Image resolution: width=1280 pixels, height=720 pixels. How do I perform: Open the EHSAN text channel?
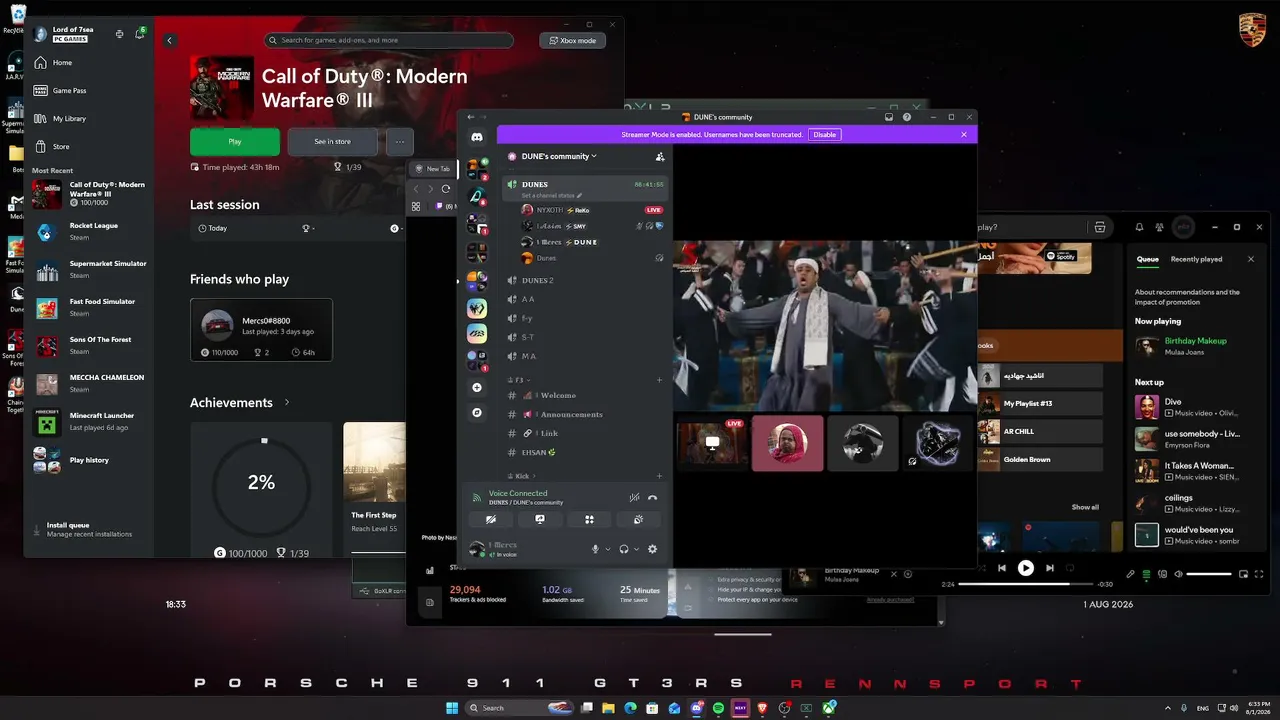pos(586,452)
